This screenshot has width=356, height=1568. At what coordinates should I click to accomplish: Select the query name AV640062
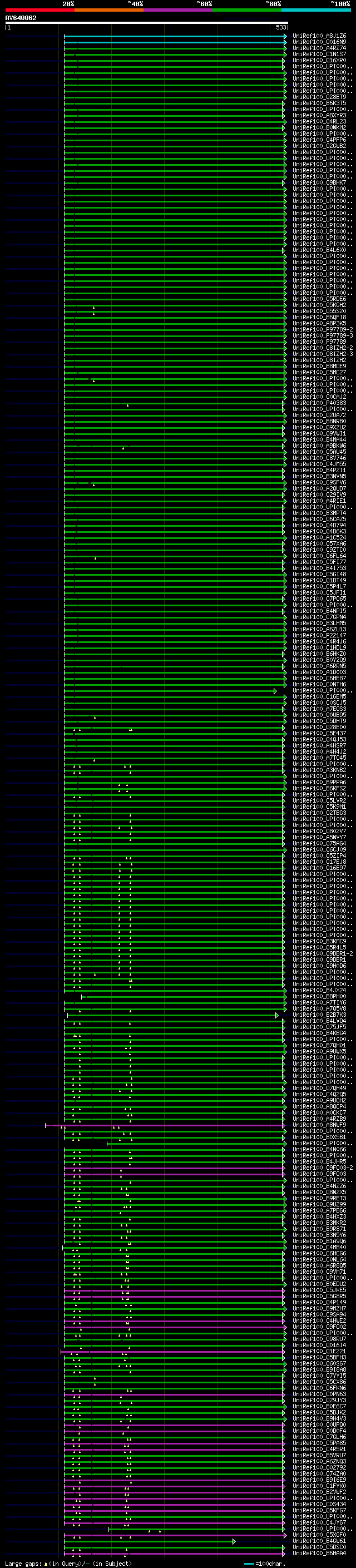[21, 18]
